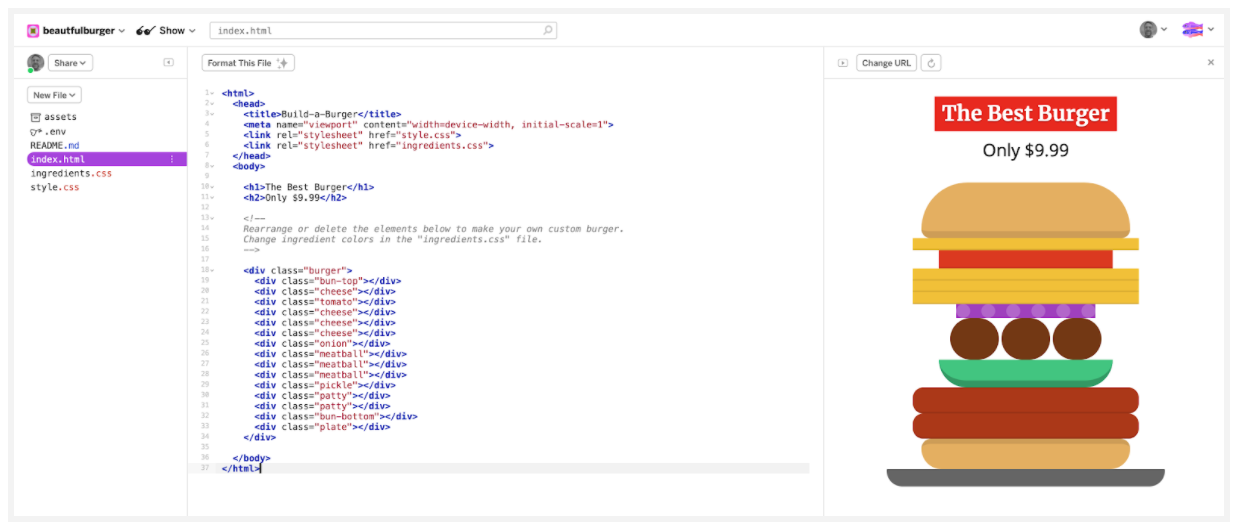This screenshot has width=1240, height=528.
Task: Open the Glitch fish logo menu
Action: tap(1198, 30)
